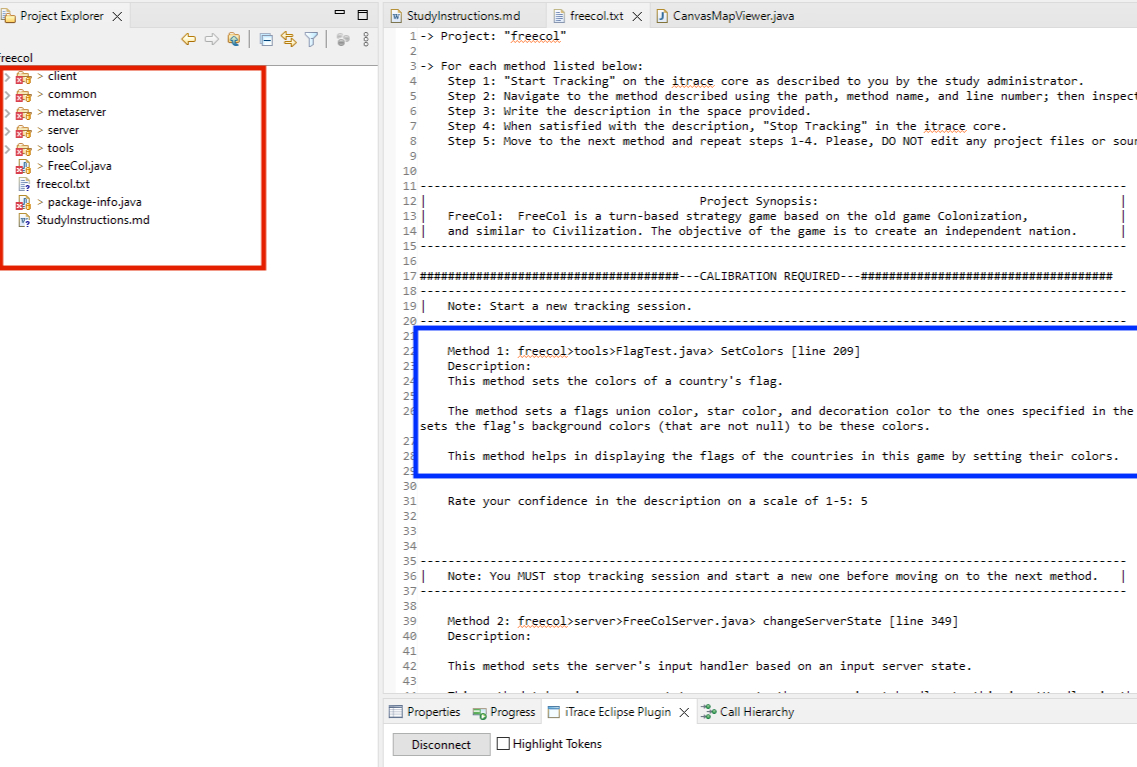The width and height of the screenshot is (1137, 767).
Task: Switch to the StudyInstructions.md editor tab
Action: click(463, 16)
